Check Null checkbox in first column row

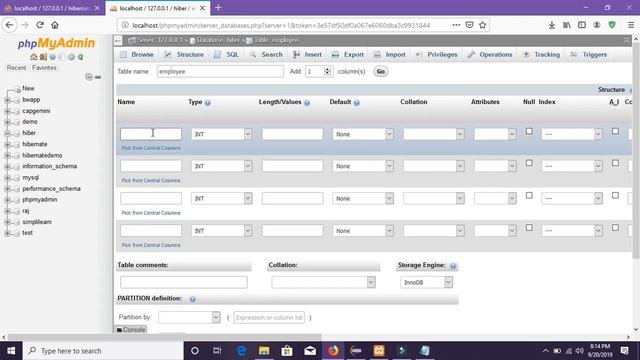(x=529, y=131)
